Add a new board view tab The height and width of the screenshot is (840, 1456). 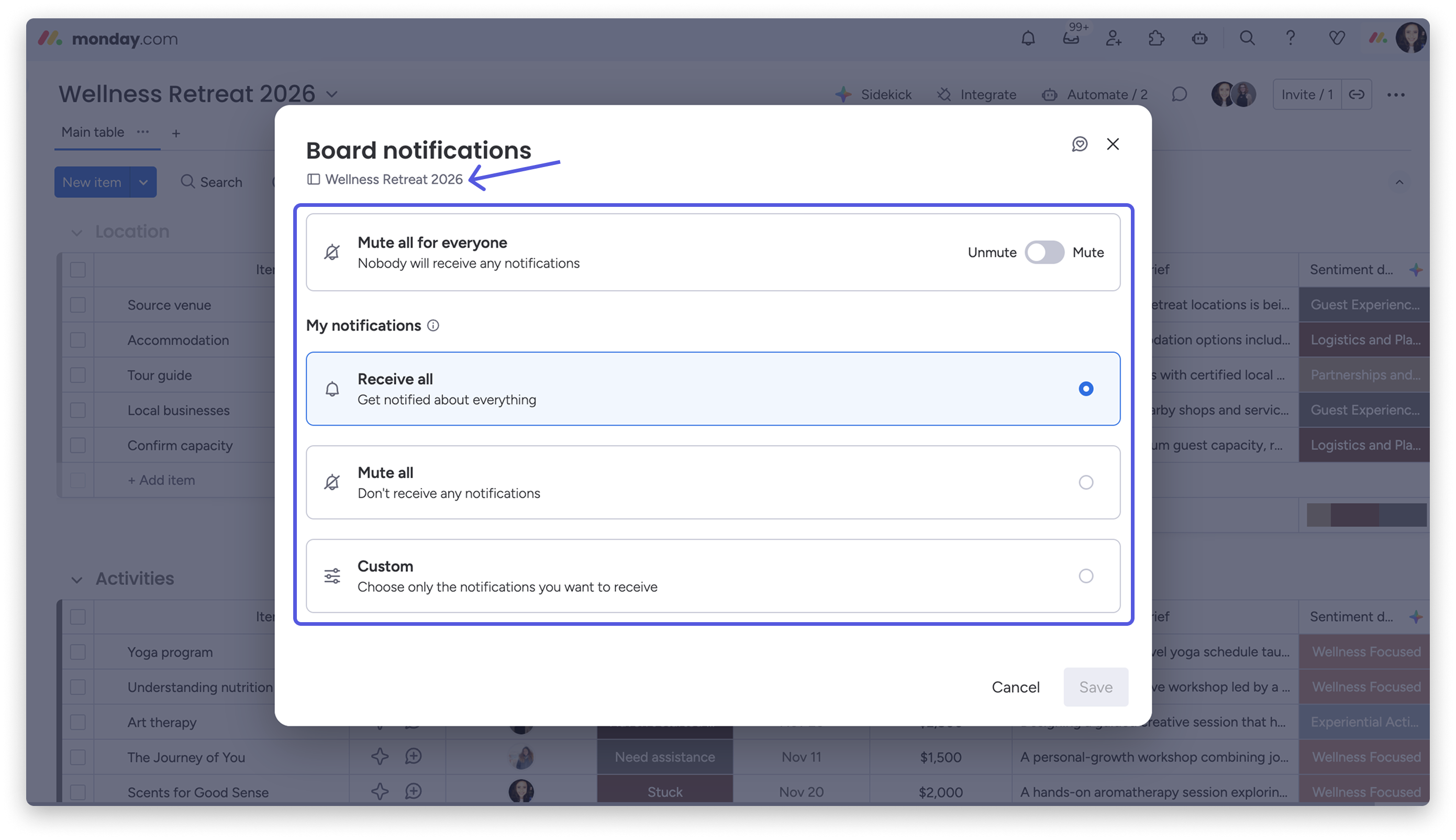pyautogui.click(x=176, y=133)
